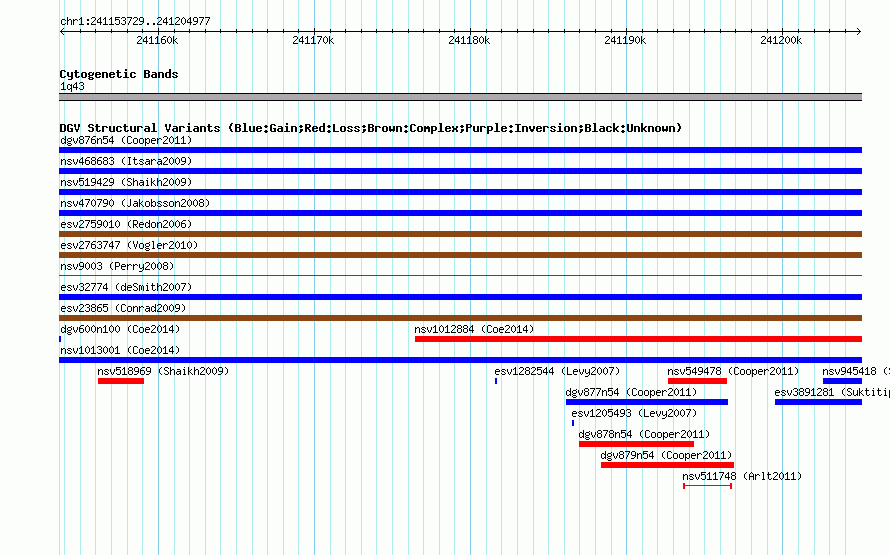890x555 pixels.
Task: Click the nsv945418 variant label
Action: coord(856,371)
